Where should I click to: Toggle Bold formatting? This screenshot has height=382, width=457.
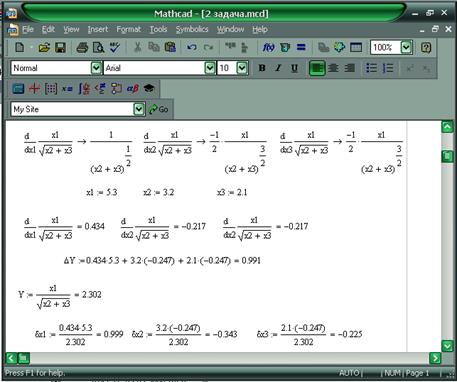[x=262, y=68]
